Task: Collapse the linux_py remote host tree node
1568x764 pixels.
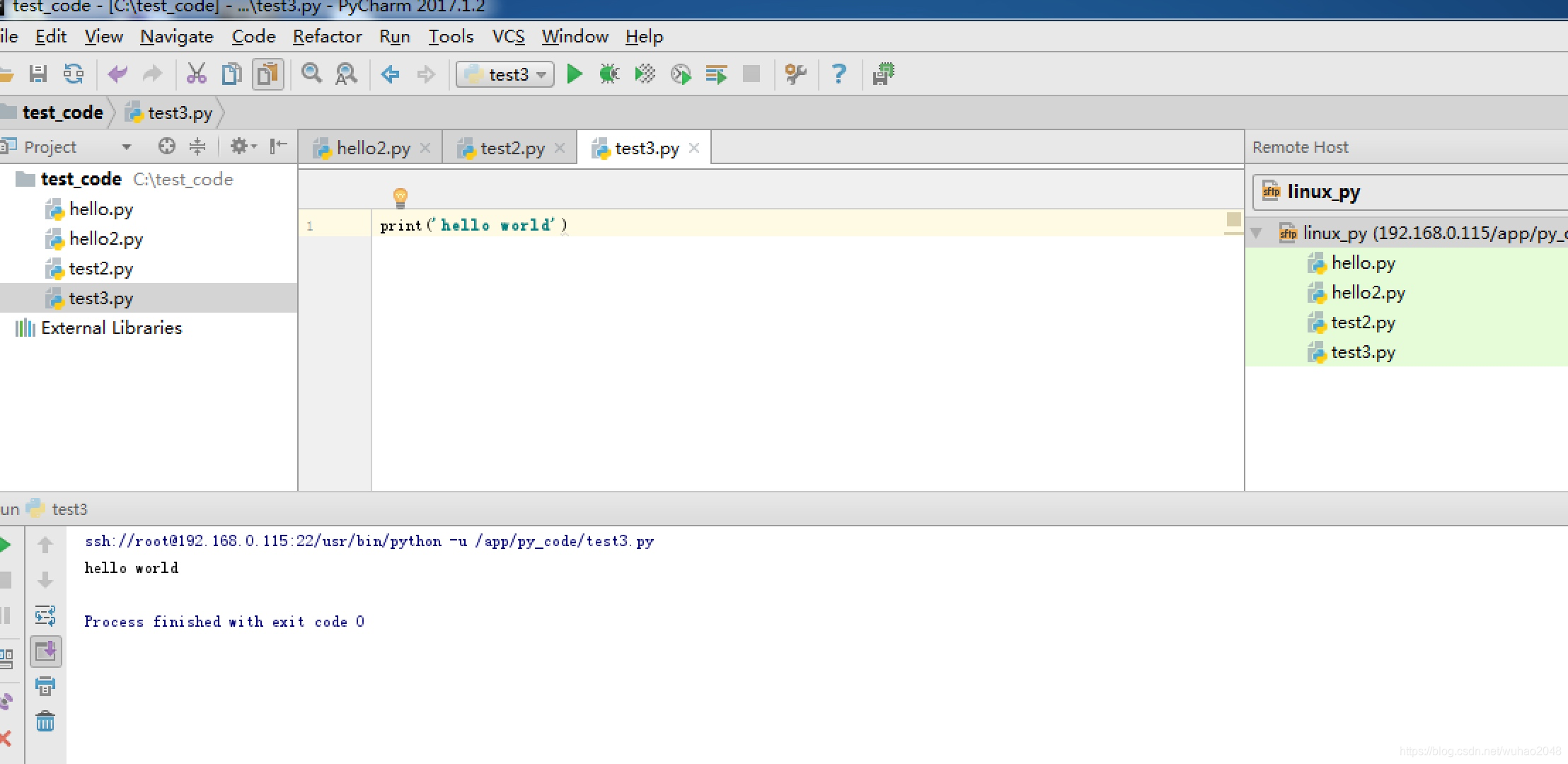Action: coord(1257,233)
